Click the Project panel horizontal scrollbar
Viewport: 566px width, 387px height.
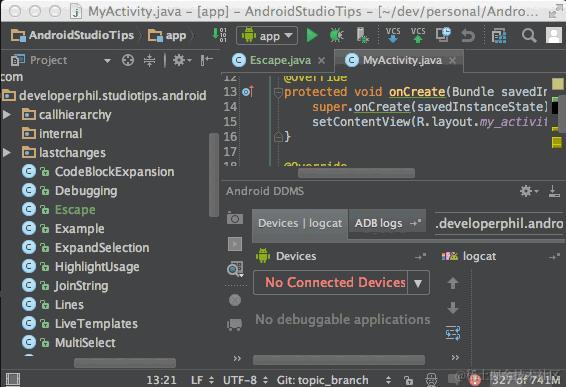tap(125, 362)
